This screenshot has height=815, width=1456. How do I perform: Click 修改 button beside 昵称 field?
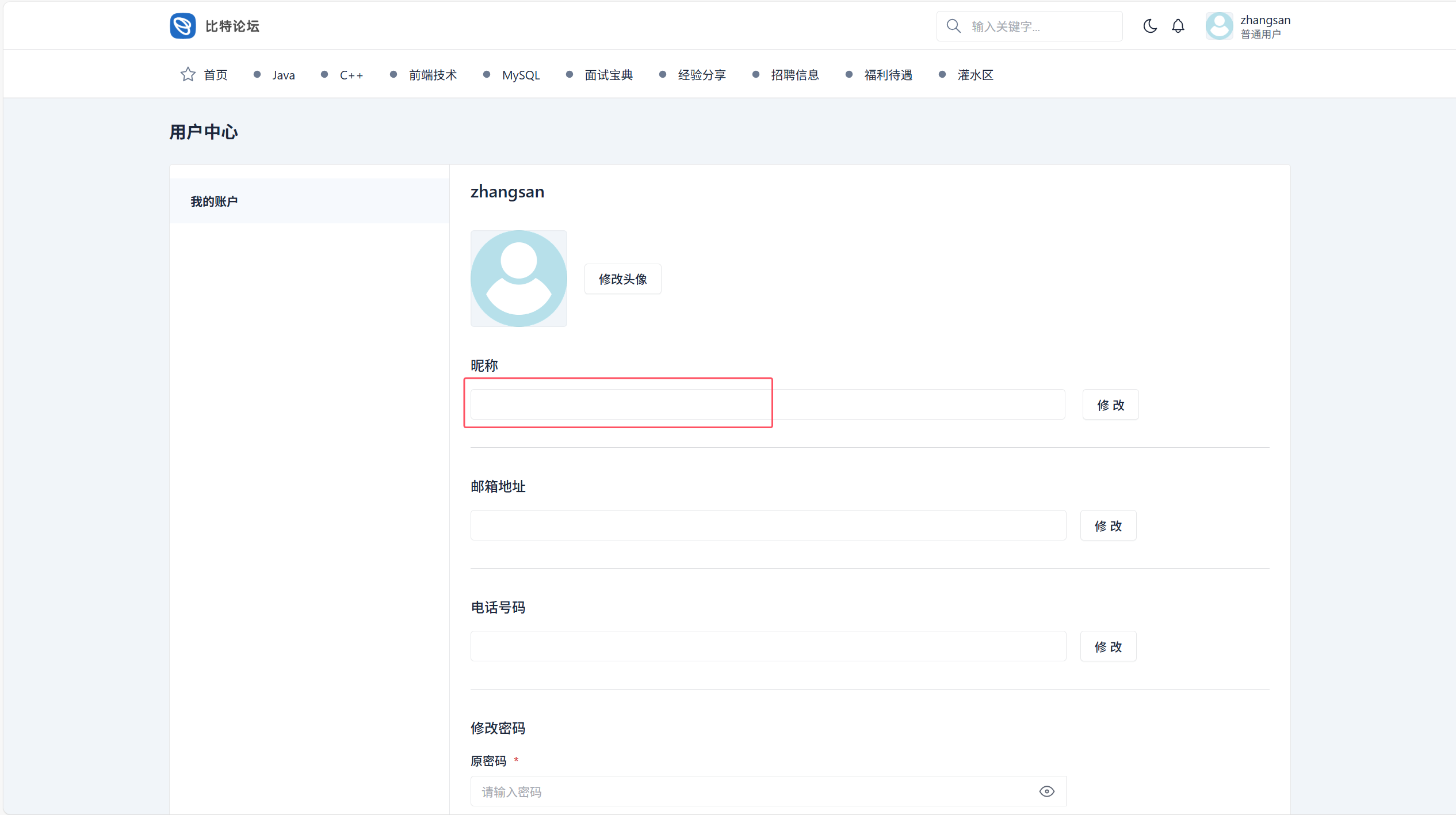[1110, 405]
